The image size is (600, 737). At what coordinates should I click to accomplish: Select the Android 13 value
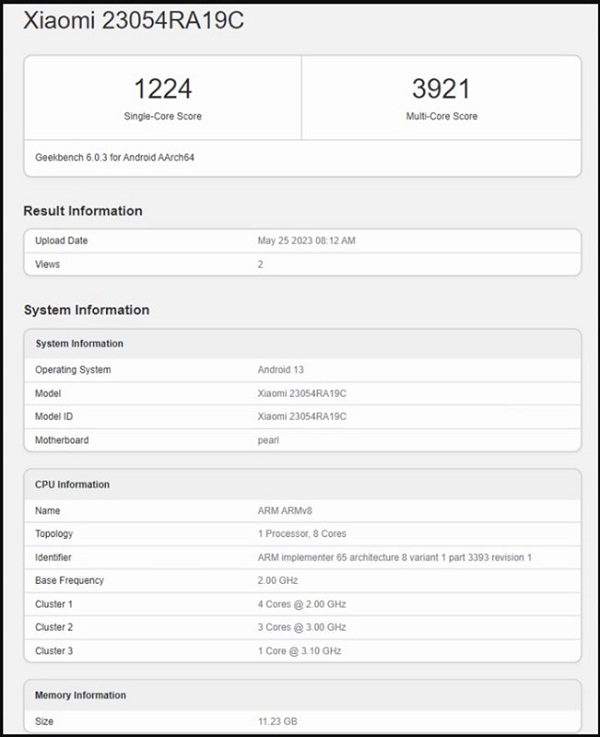tap(281, 370)
